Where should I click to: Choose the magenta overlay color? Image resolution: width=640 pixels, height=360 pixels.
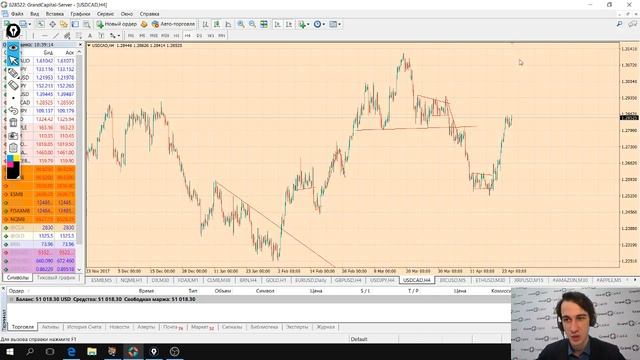(10, 164)
